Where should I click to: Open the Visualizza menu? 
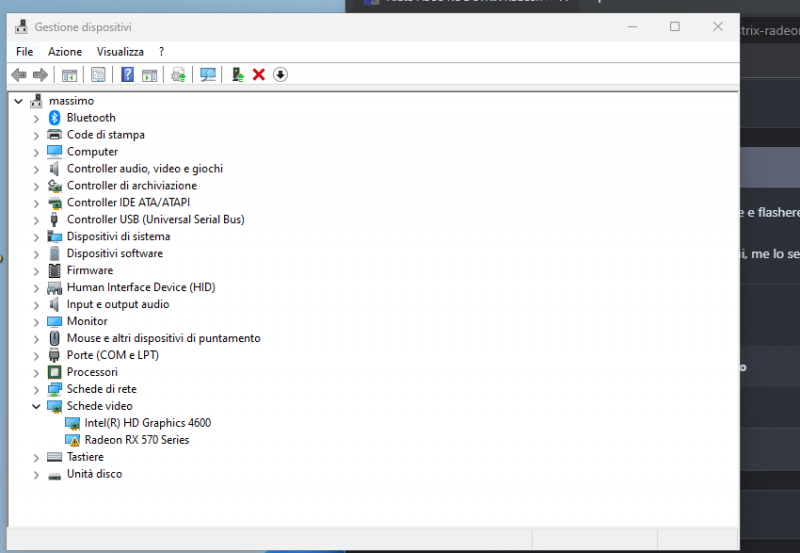[x=120, y=52]
